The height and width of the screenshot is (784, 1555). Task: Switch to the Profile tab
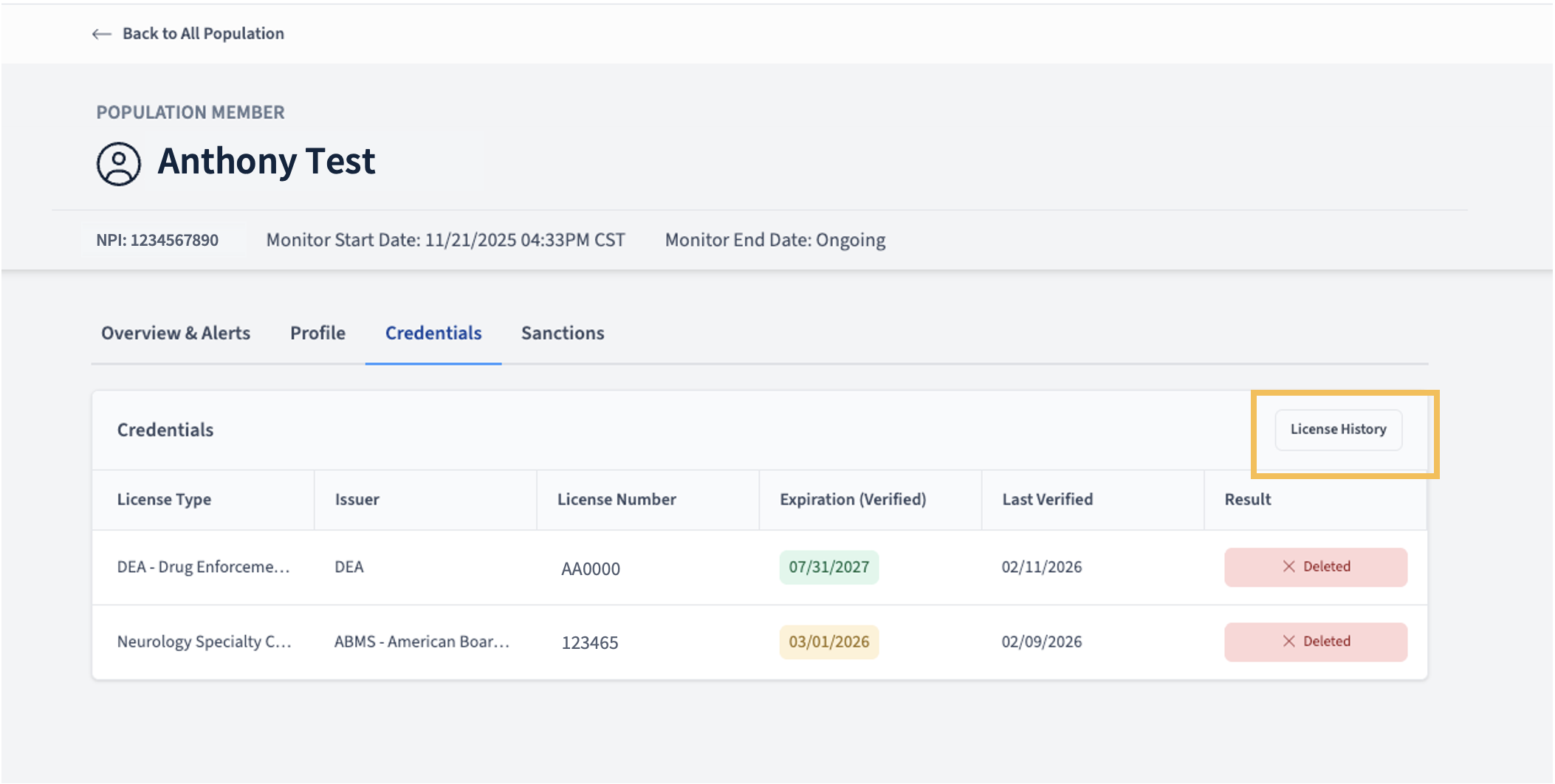(317, 333)
